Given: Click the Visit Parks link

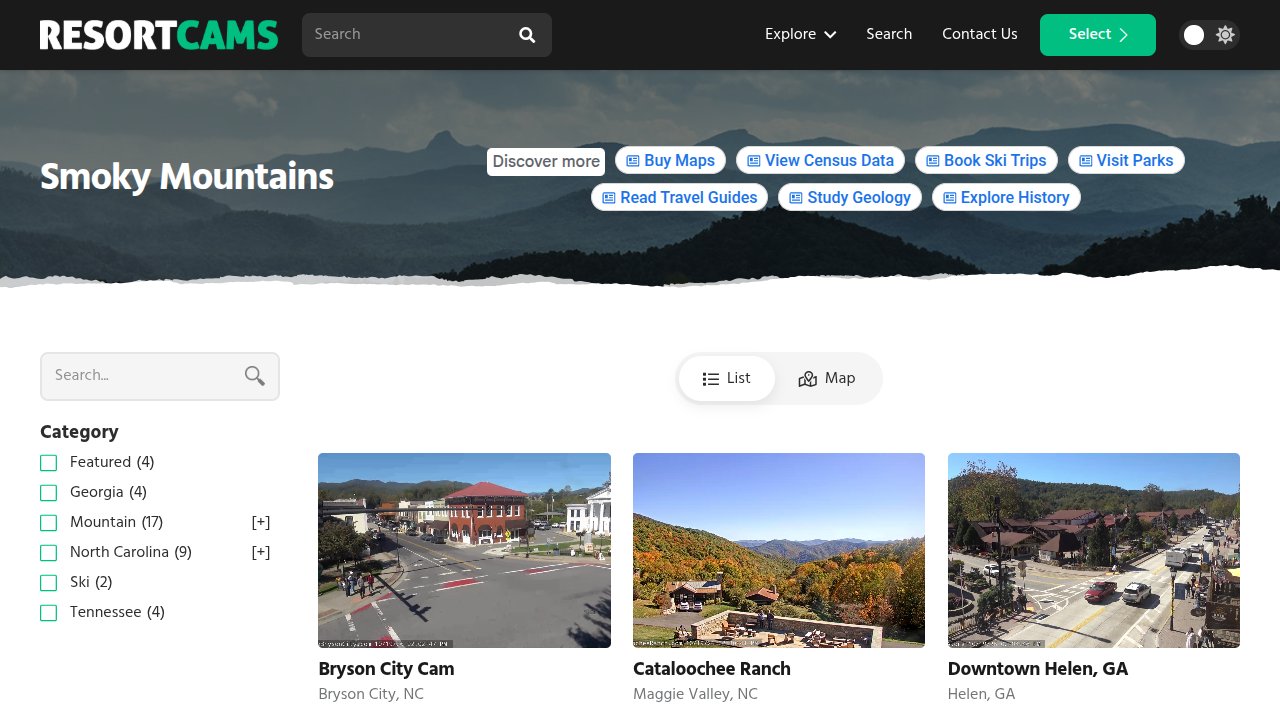Looking at the screenshot, I should pyautogui.click(x=1126, y=160).
